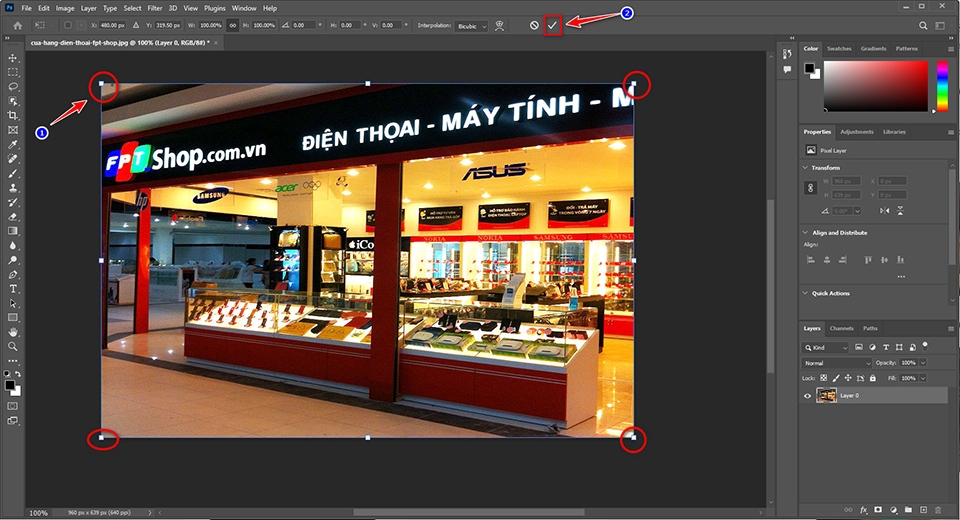This screenshot has width=960, height=520.
Task: Click the foreground color swatch in Color panel
Action: 809,67
